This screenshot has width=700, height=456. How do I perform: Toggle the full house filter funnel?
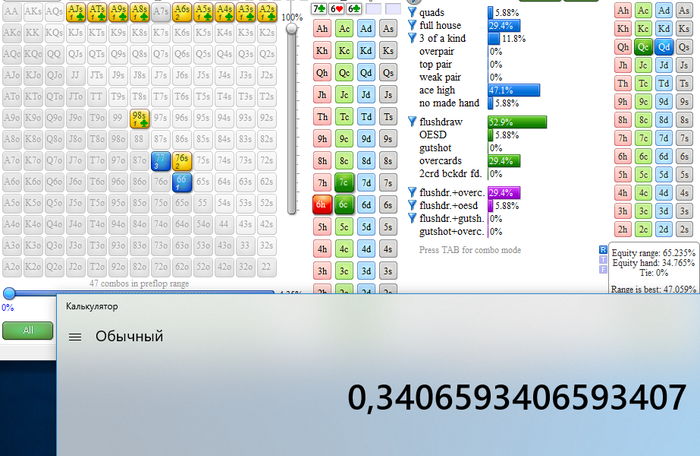click(x=412, y=25)
